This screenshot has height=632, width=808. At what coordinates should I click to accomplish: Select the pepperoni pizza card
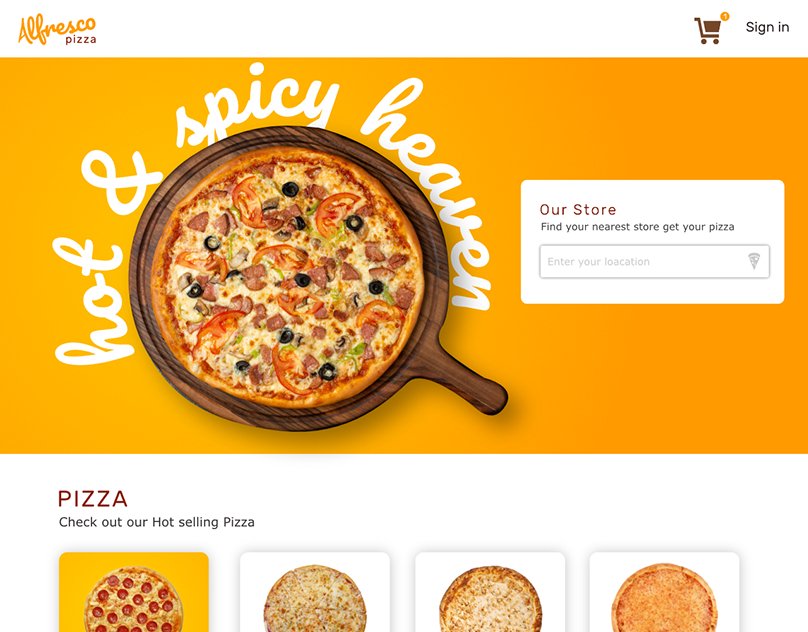click(x=134, y=592)
